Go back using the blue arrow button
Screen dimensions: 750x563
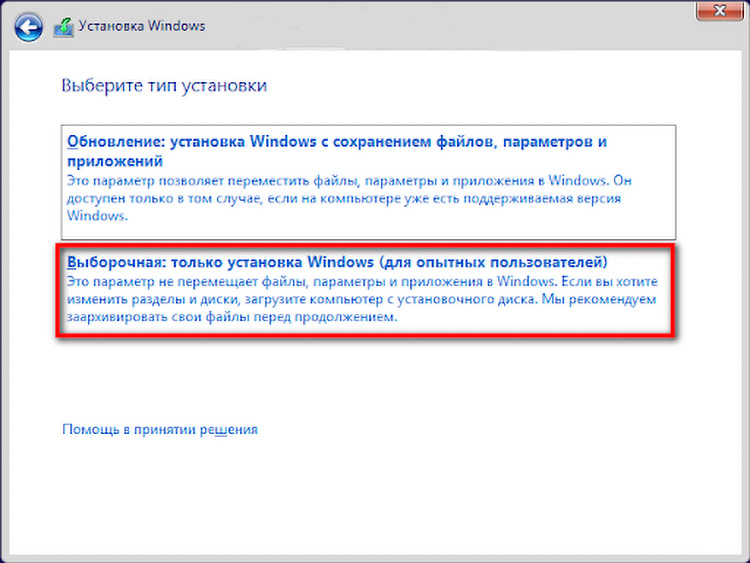click(28, 27)
